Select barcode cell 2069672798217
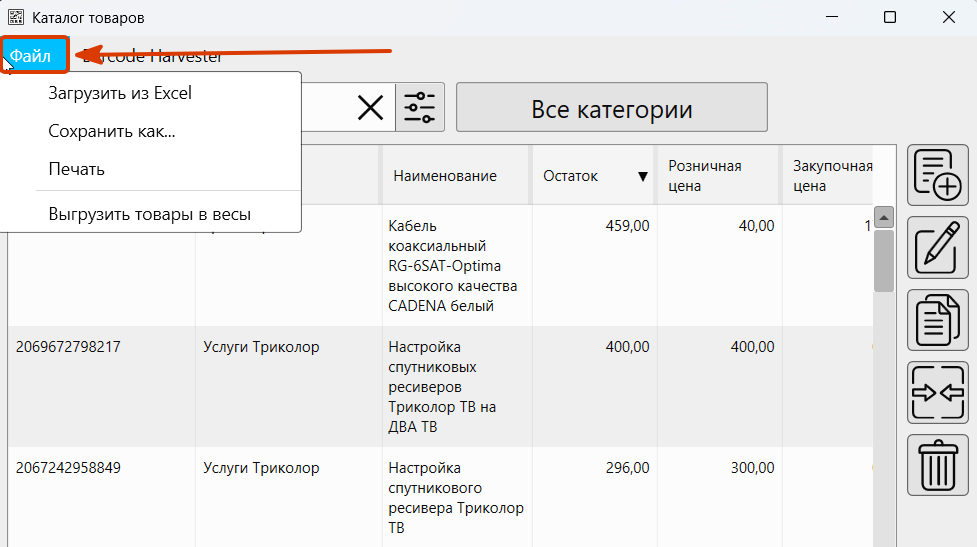 pos(68,347)
